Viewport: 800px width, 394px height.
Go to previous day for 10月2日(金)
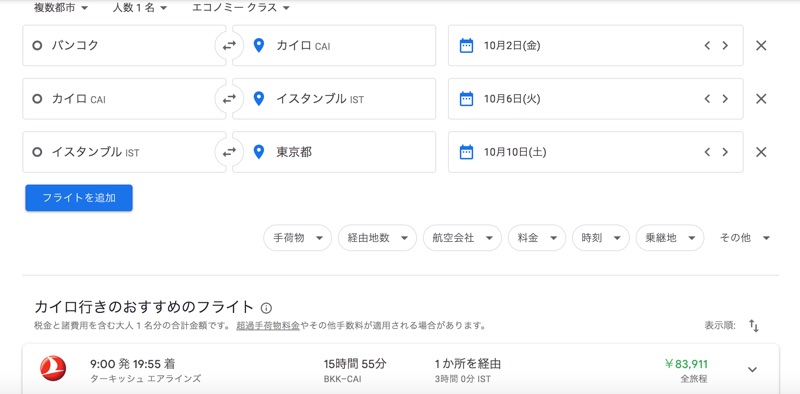tap(707, 45)
